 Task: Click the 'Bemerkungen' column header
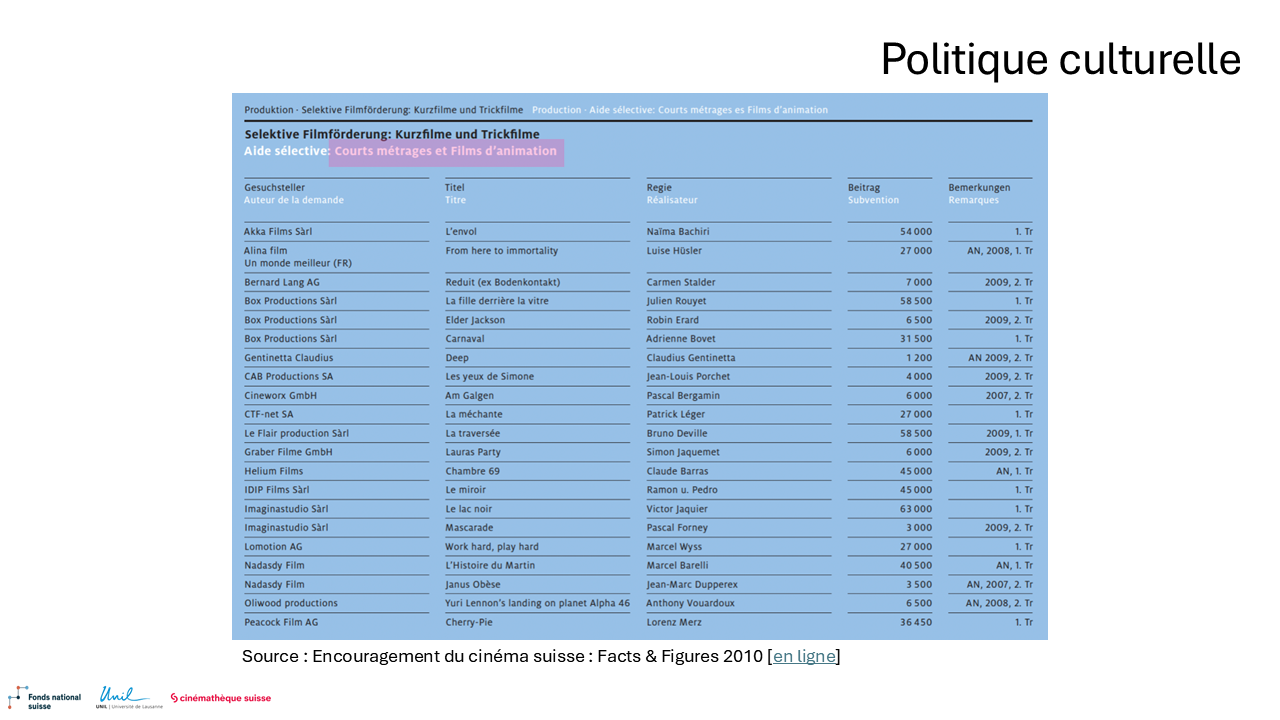click(979, 187)
